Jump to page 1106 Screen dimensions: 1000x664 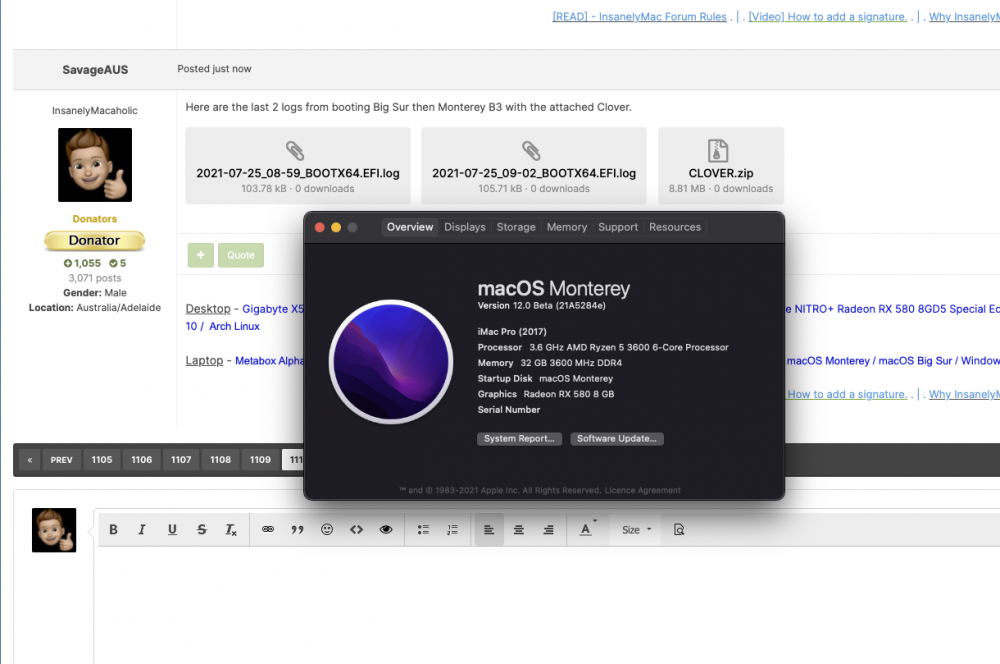(x=142, y=460)
